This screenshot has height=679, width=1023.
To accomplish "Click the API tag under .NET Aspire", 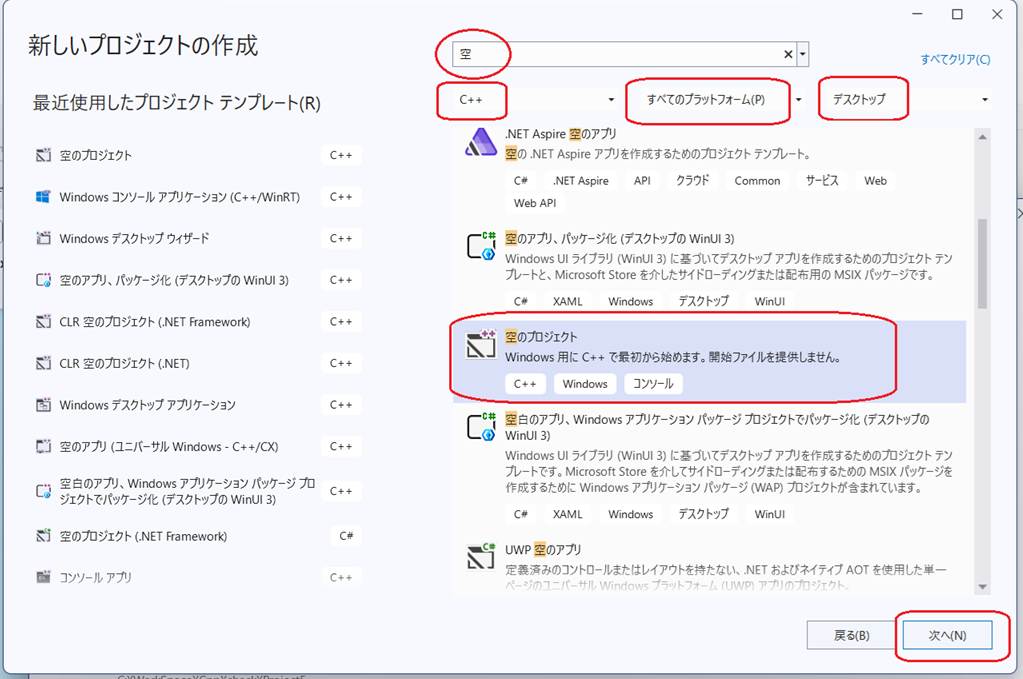I will [x=642, y=181].
